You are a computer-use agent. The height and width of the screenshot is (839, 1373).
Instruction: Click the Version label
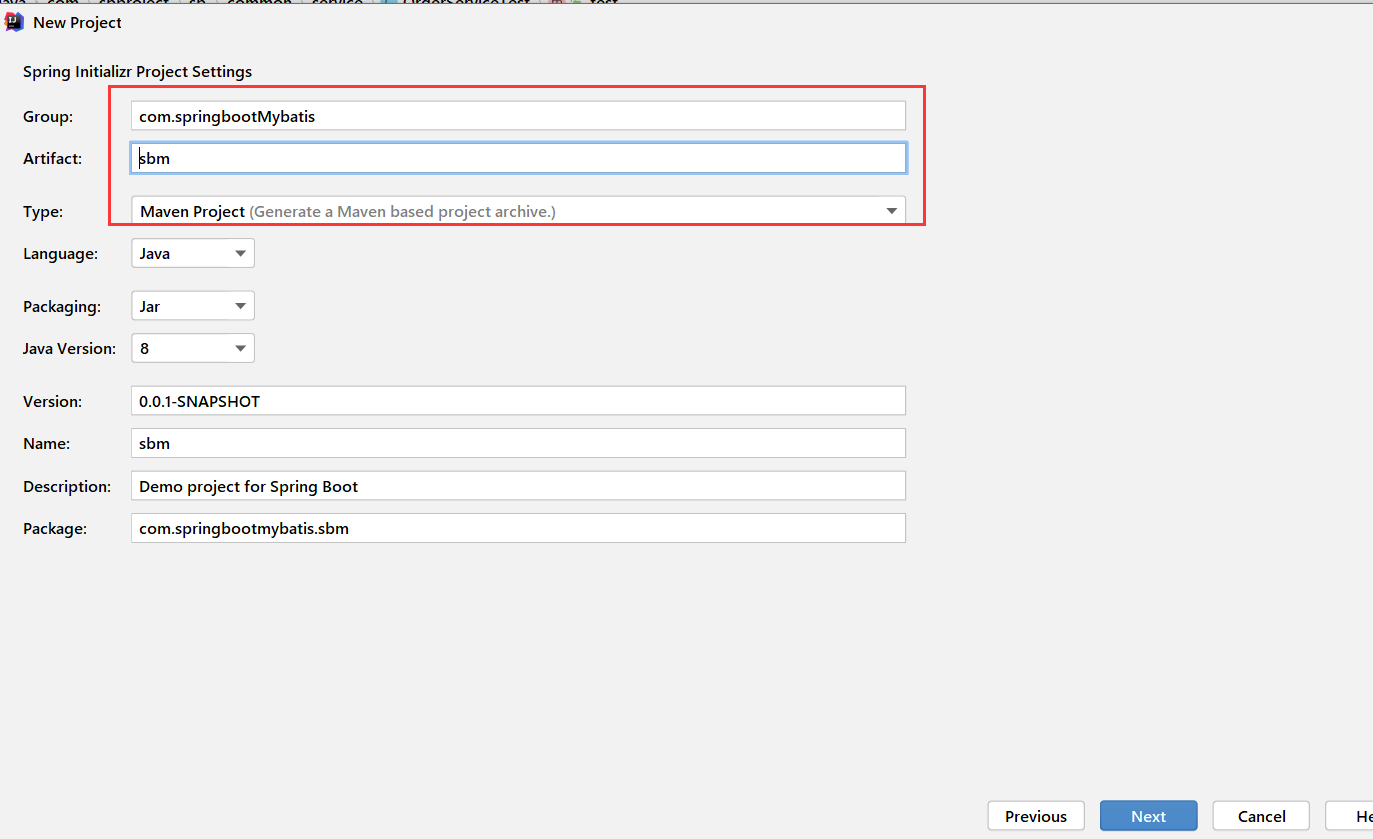(52, 401)
